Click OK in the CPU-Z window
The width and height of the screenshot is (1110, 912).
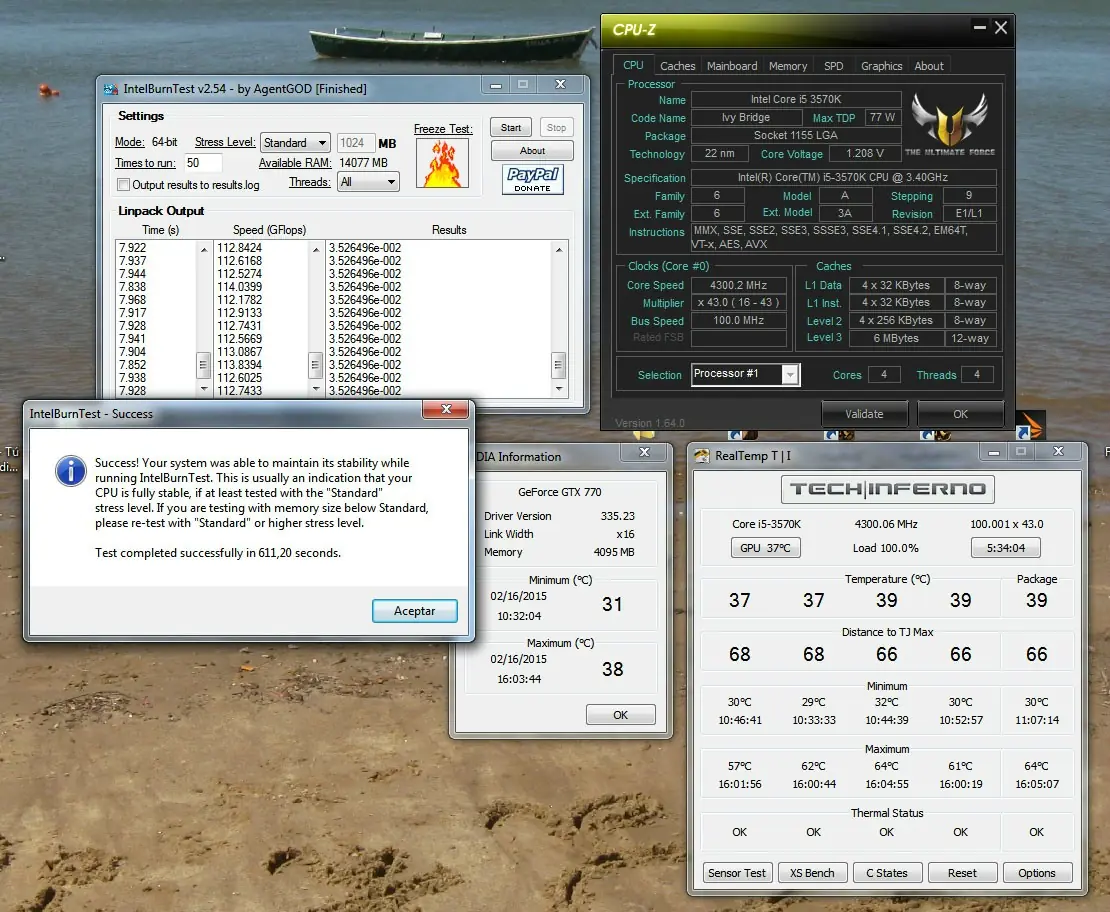[961, 414]
